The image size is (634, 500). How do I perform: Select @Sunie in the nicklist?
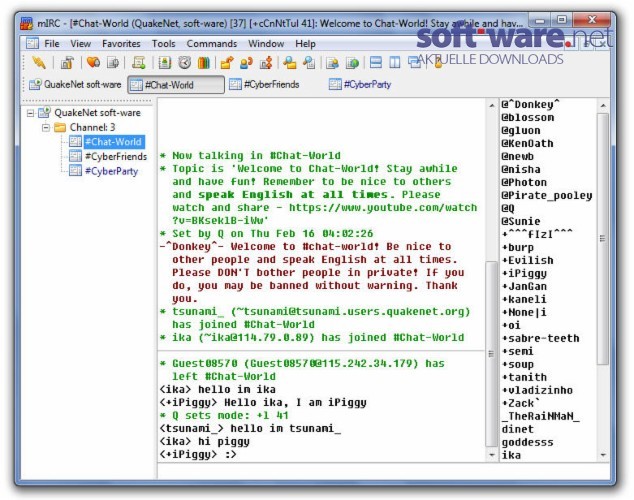521,222
